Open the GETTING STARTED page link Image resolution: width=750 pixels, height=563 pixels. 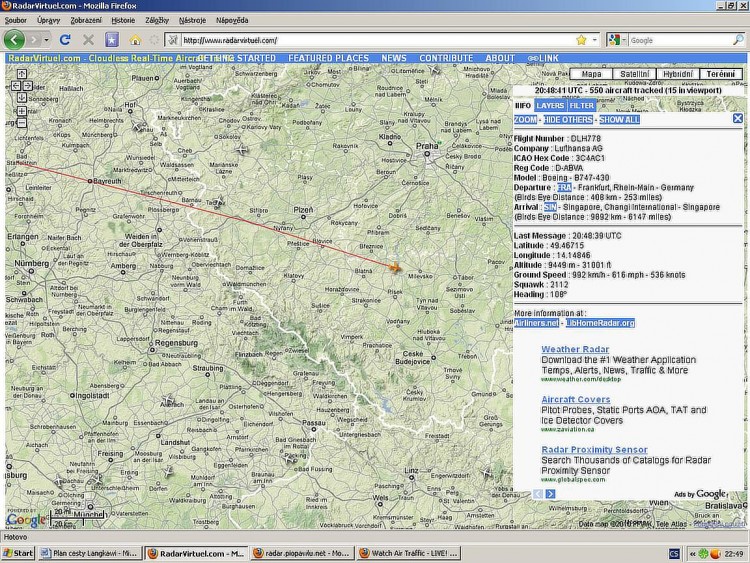(237, 58)
